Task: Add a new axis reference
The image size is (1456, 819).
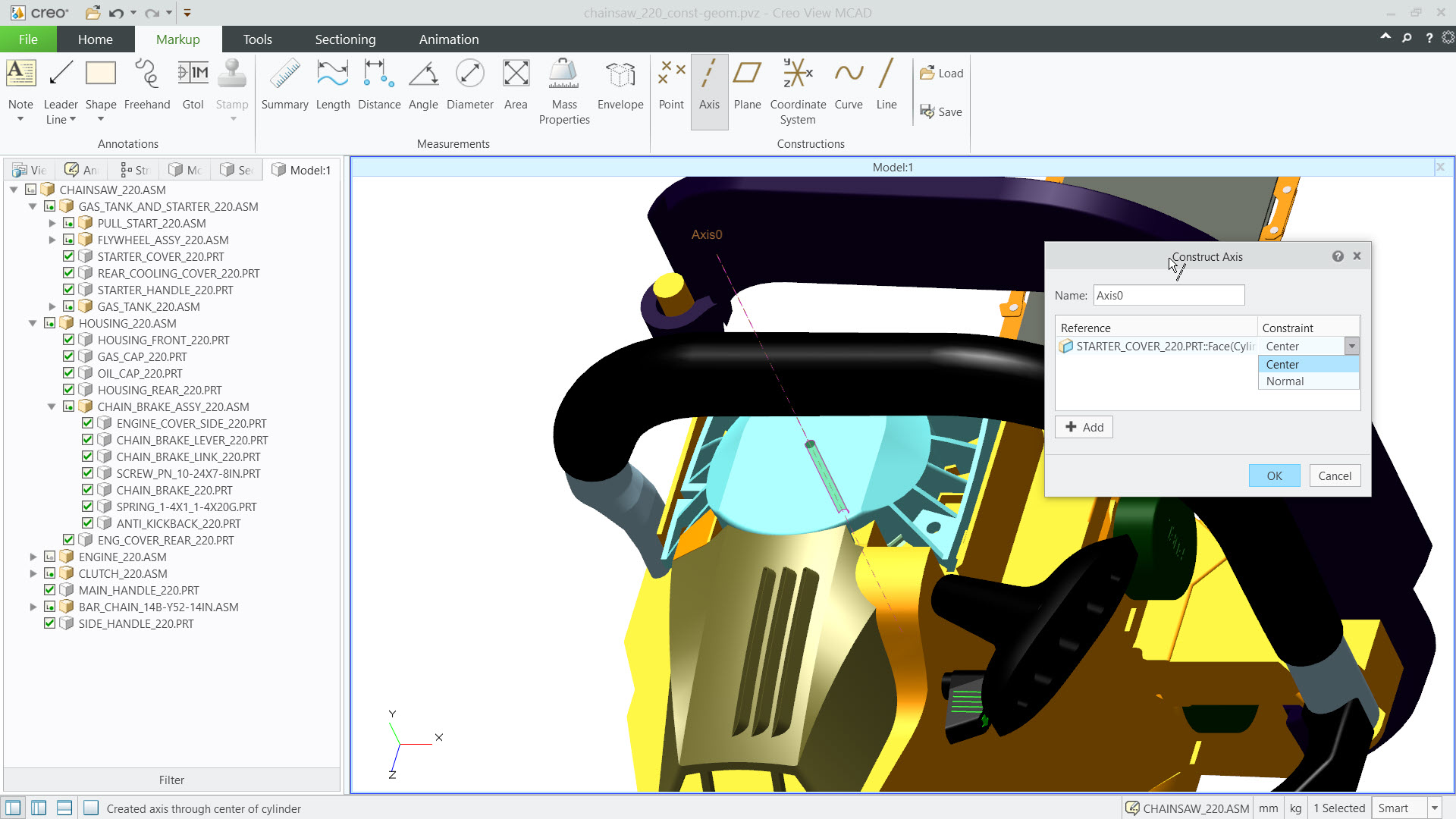Action: (1084, 427)
